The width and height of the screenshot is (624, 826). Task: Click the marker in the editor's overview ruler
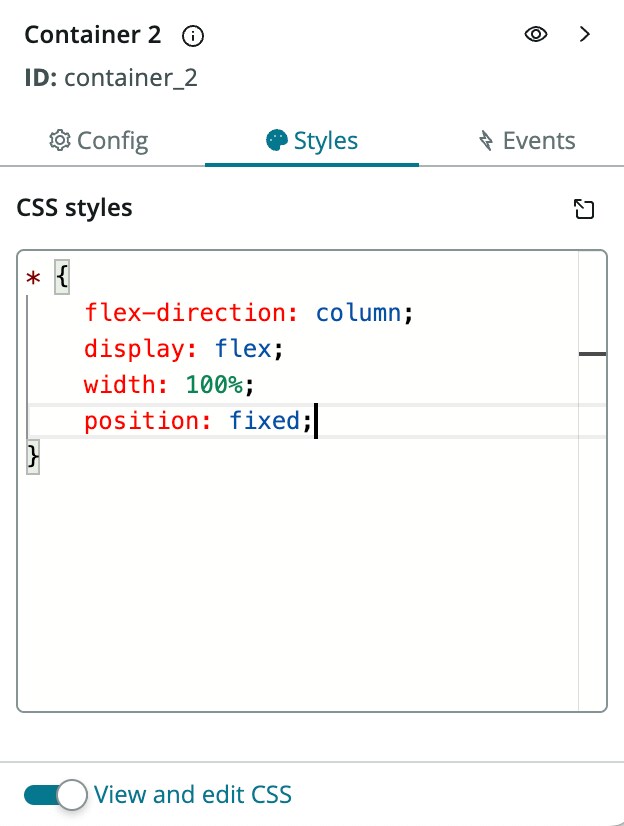click(592, 353)
